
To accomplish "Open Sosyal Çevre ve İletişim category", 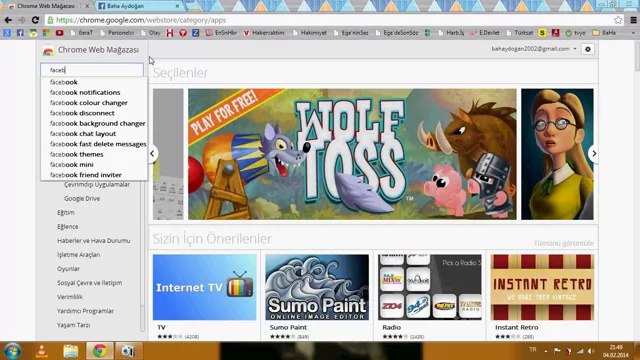I will tap(89, 282).
